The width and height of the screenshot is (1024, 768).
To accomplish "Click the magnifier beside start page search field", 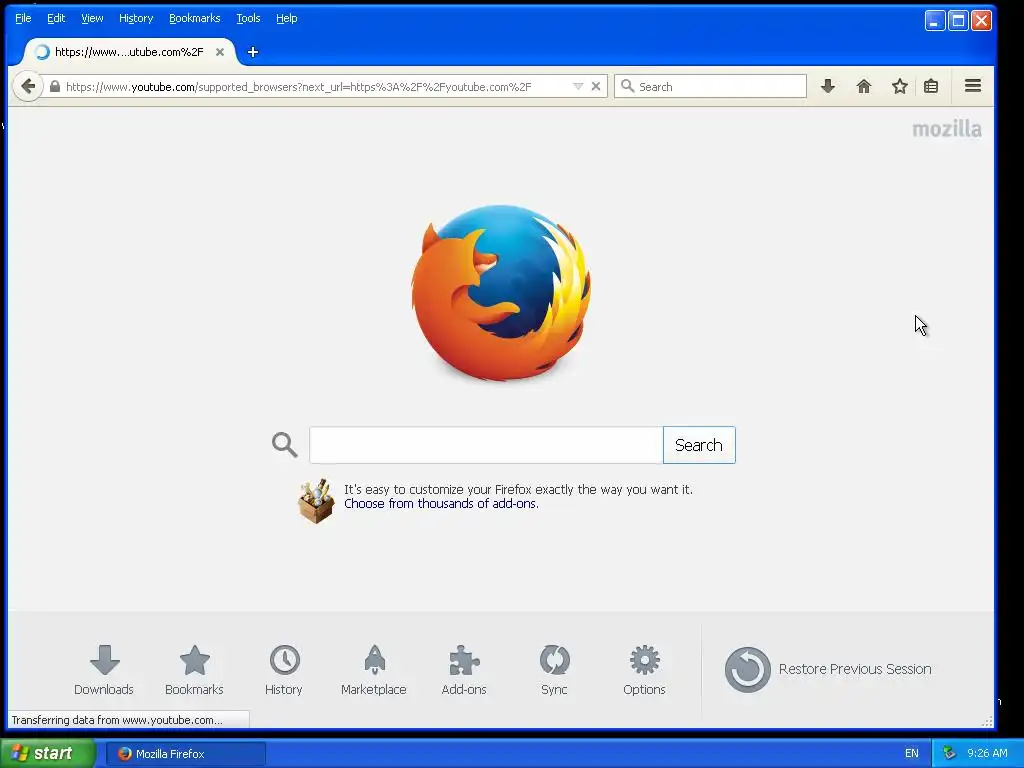I will coord(285,445).
